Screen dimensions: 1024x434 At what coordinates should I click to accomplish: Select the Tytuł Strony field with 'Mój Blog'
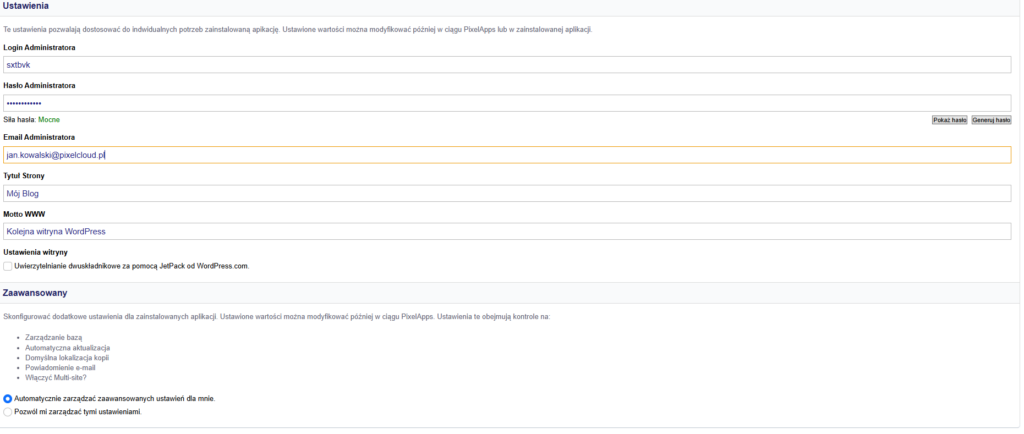pyautogui.click(x=507, y=193)
